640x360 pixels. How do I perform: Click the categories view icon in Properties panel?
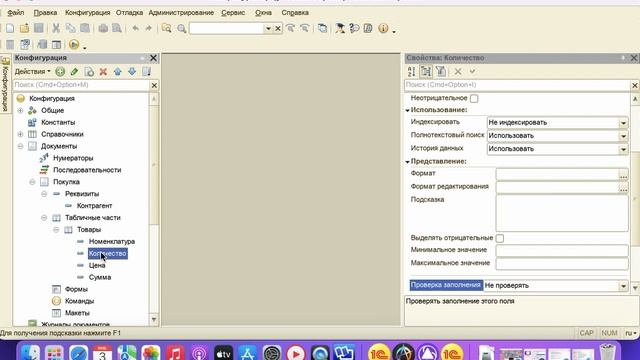[426, 72]
